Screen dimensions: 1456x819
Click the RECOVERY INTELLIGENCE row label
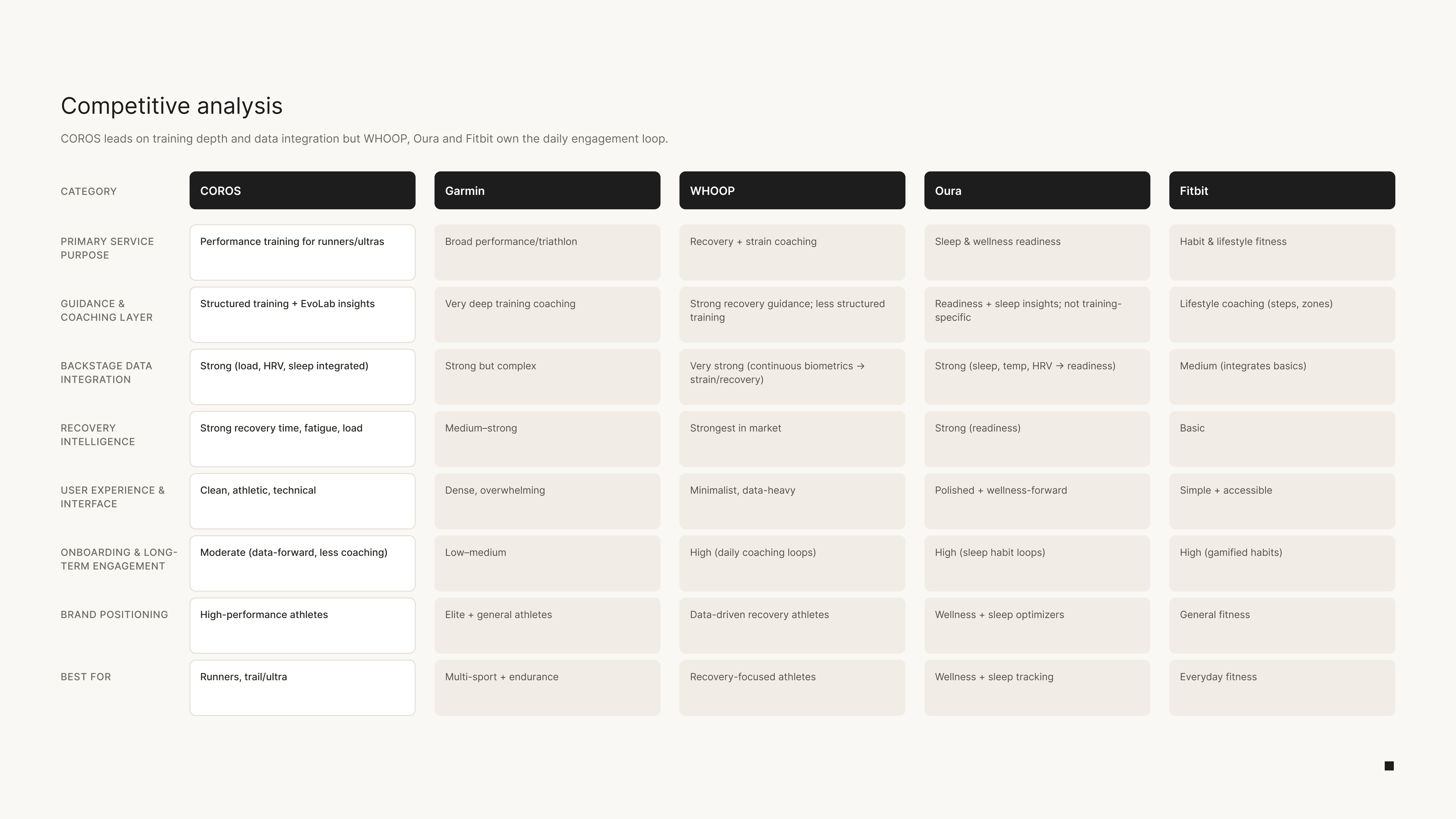tap(98, 435)
